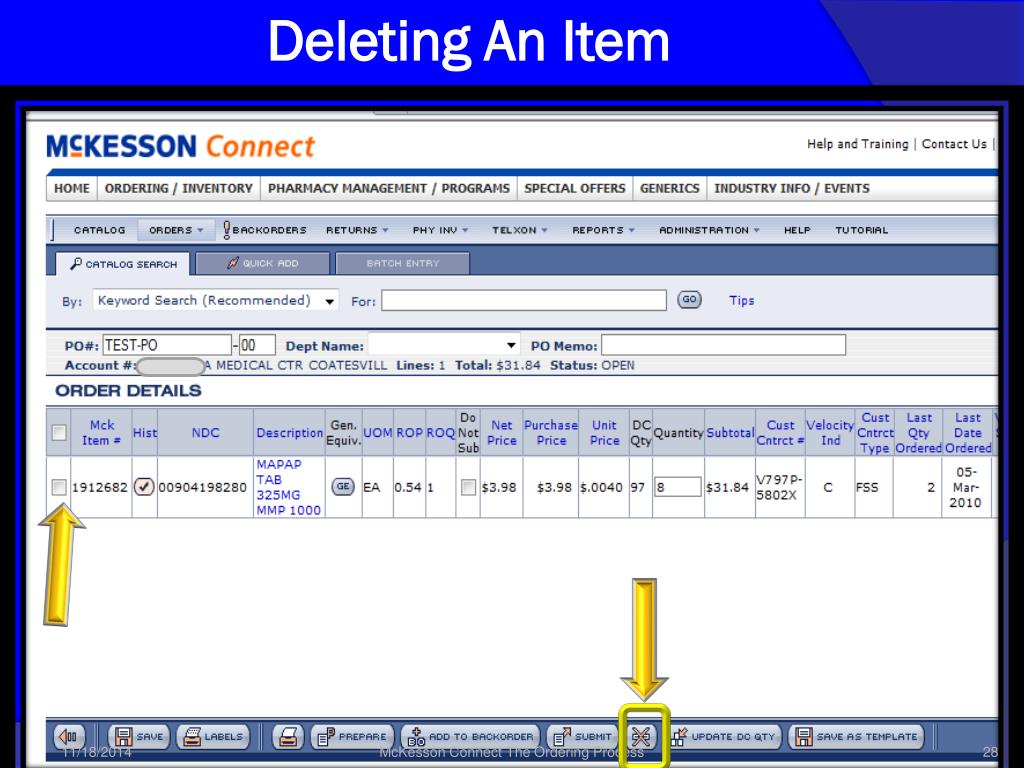The width and height of the screenshot is (1024, 768).
Task: Open the MAPAP TAB 325MG description link
Action: (x=288, y=487)
